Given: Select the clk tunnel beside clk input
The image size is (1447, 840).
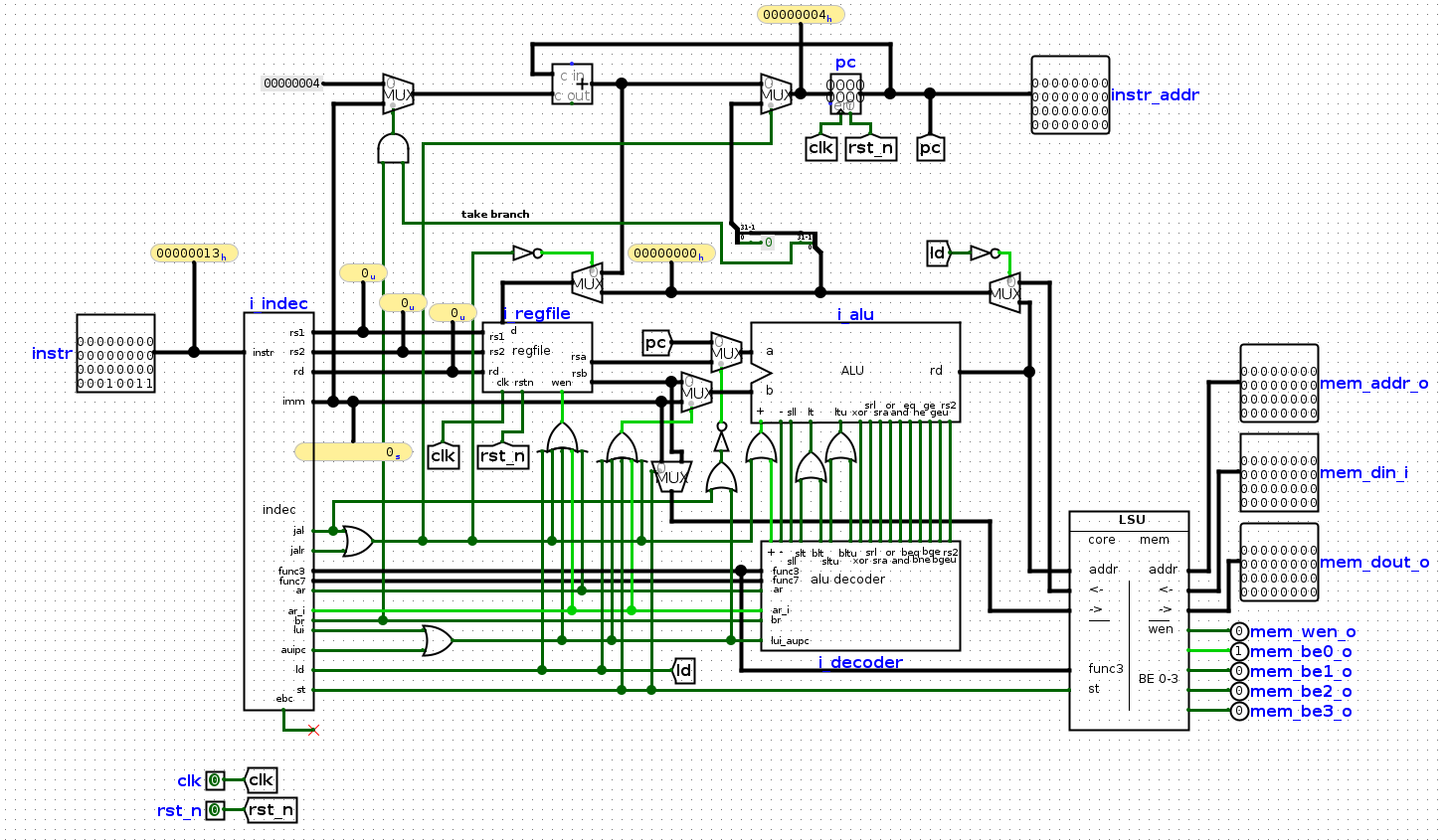Looking at the screenshot, I should pos(260,780).
